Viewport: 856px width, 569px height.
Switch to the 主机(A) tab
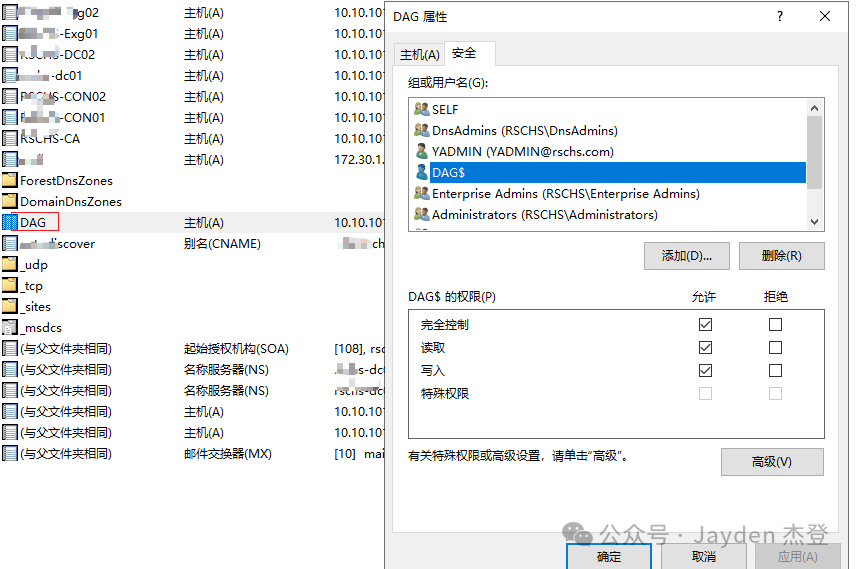(419, 55)
